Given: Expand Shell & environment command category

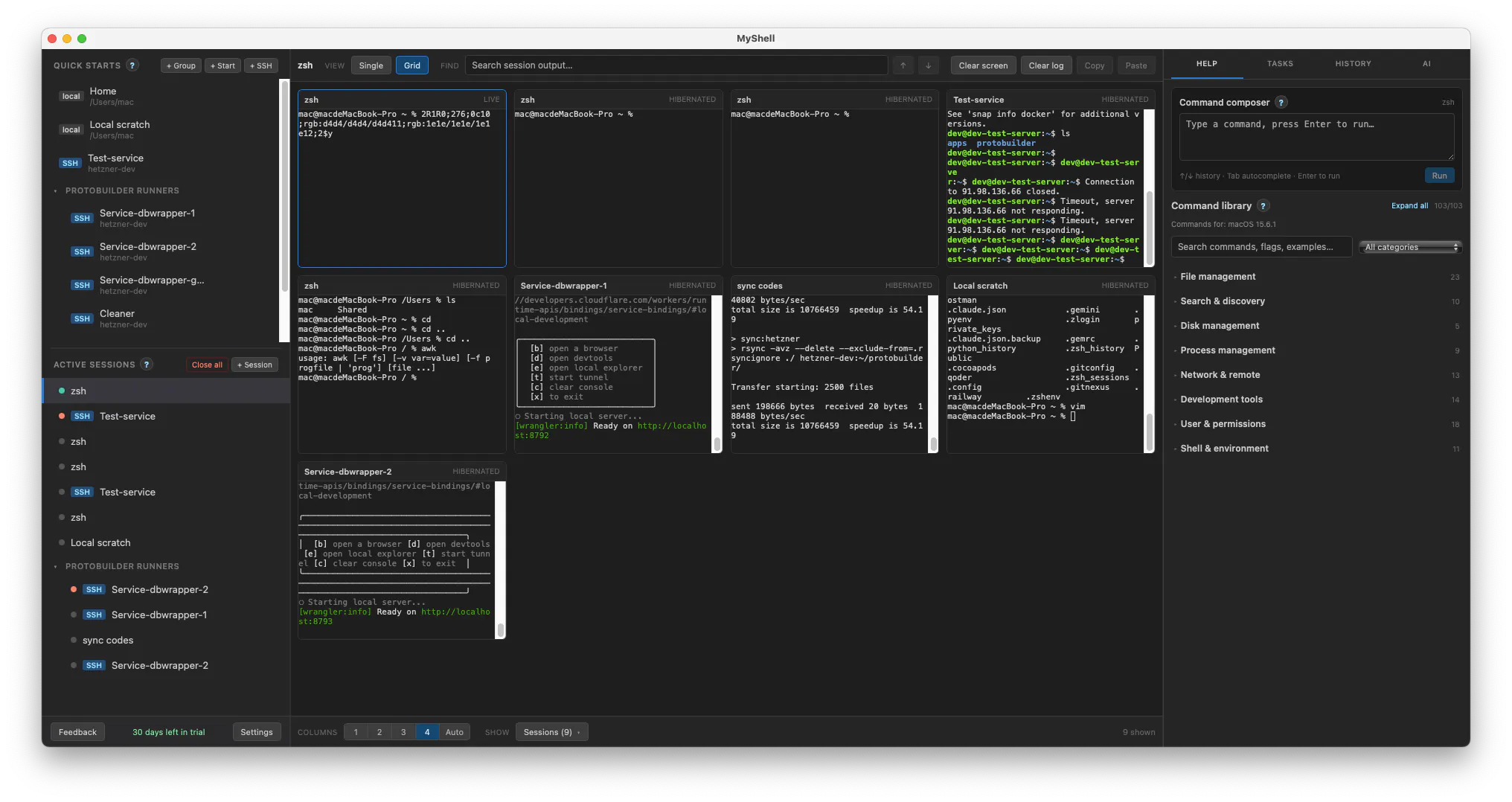Looking at the screenshot, I should coord(1316,449).
